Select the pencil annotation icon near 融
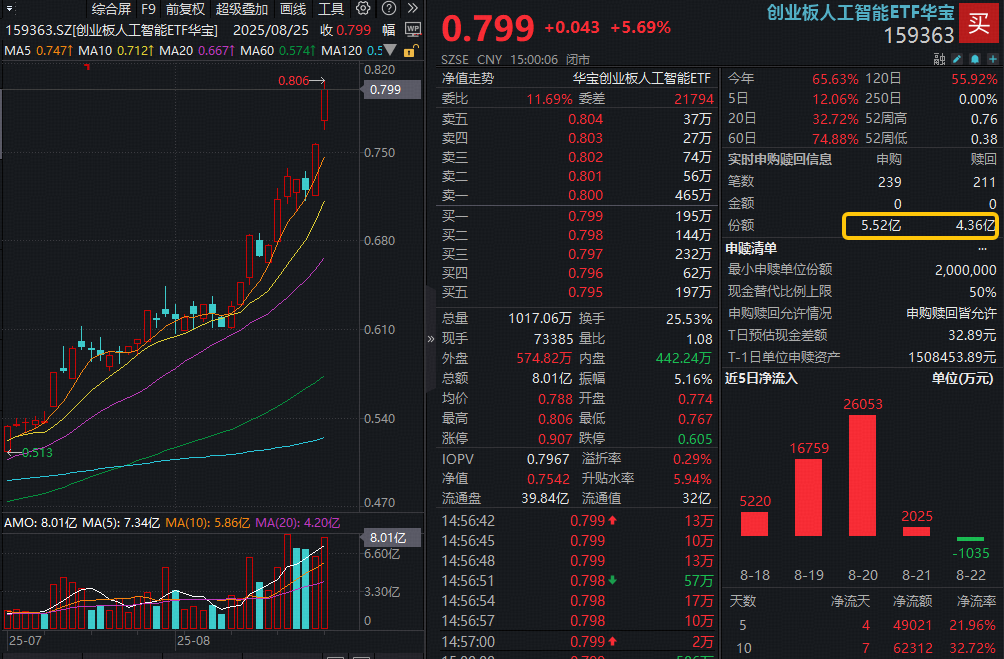The width and height of the screenshot is (1004, 659). click(956, 59)
